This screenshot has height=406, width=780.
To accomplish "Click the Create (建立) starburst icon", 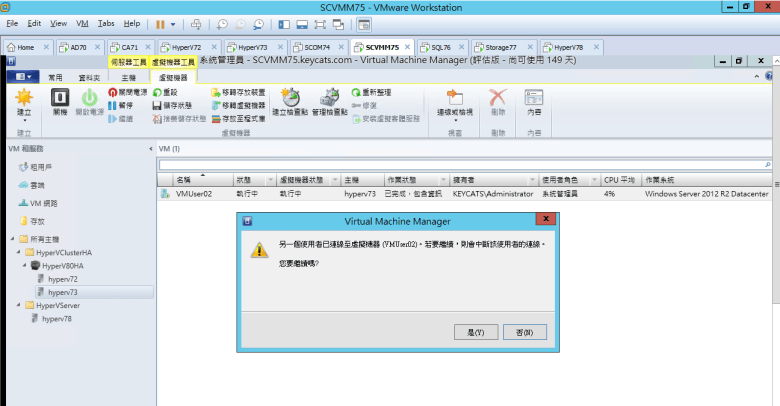I will tap(23, 98).
